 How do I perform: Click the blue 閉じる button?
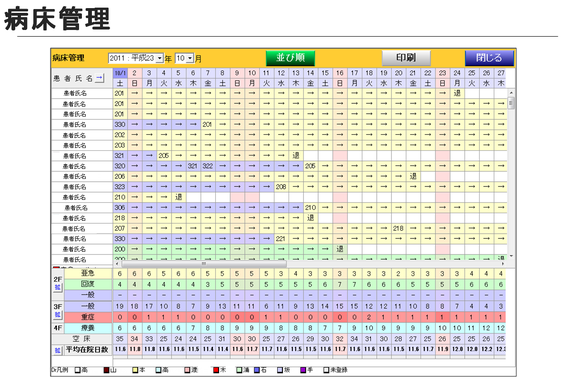click(x=489, y=58)
